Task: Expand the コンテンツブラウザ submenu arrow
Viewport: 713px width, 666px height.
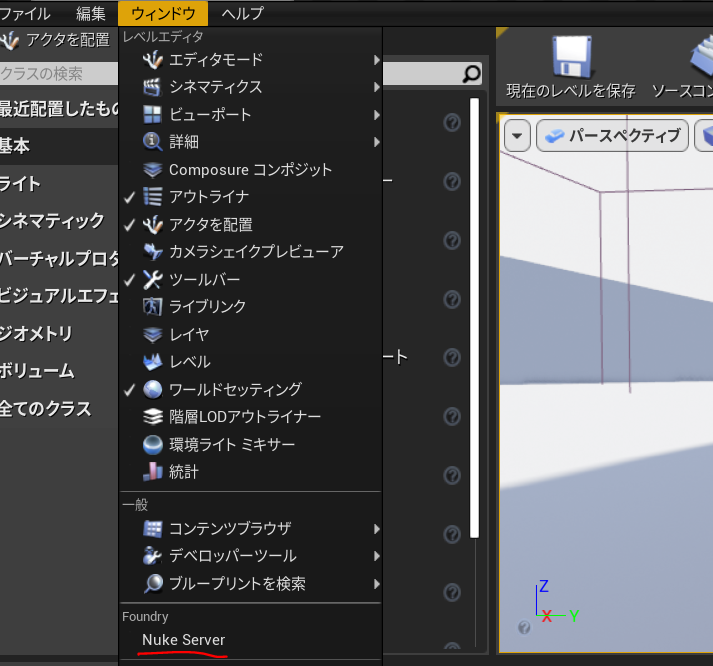Action: click(377, 529)
